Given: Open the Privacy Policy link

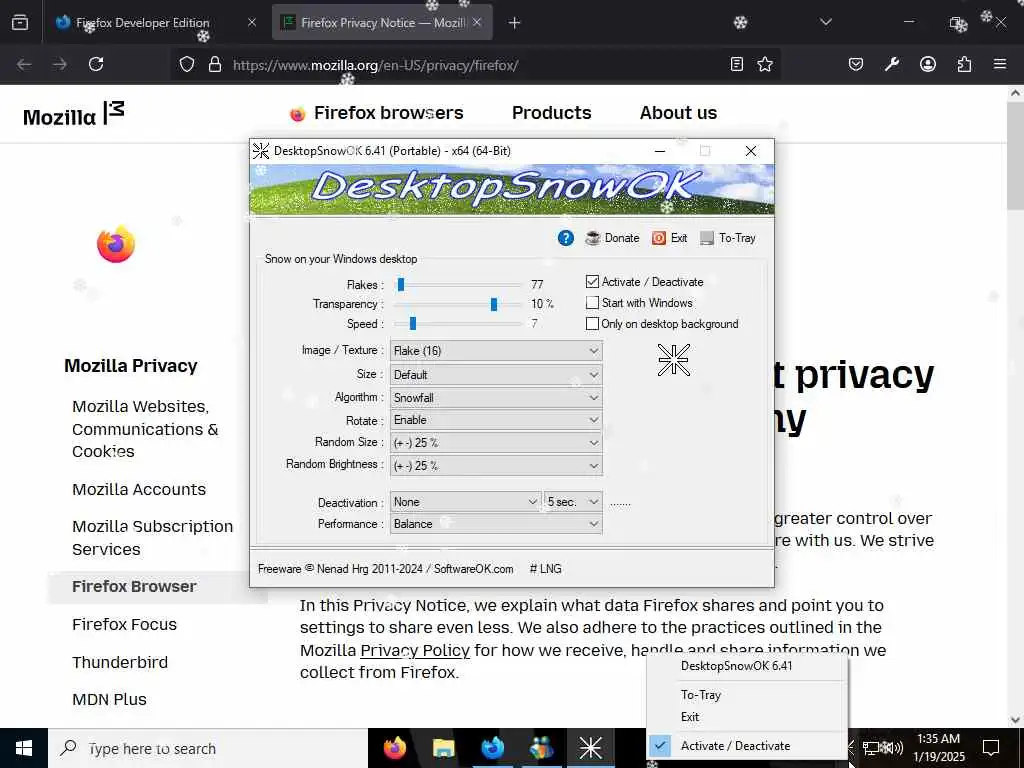Looking at the screenshot, I should 415,650.
